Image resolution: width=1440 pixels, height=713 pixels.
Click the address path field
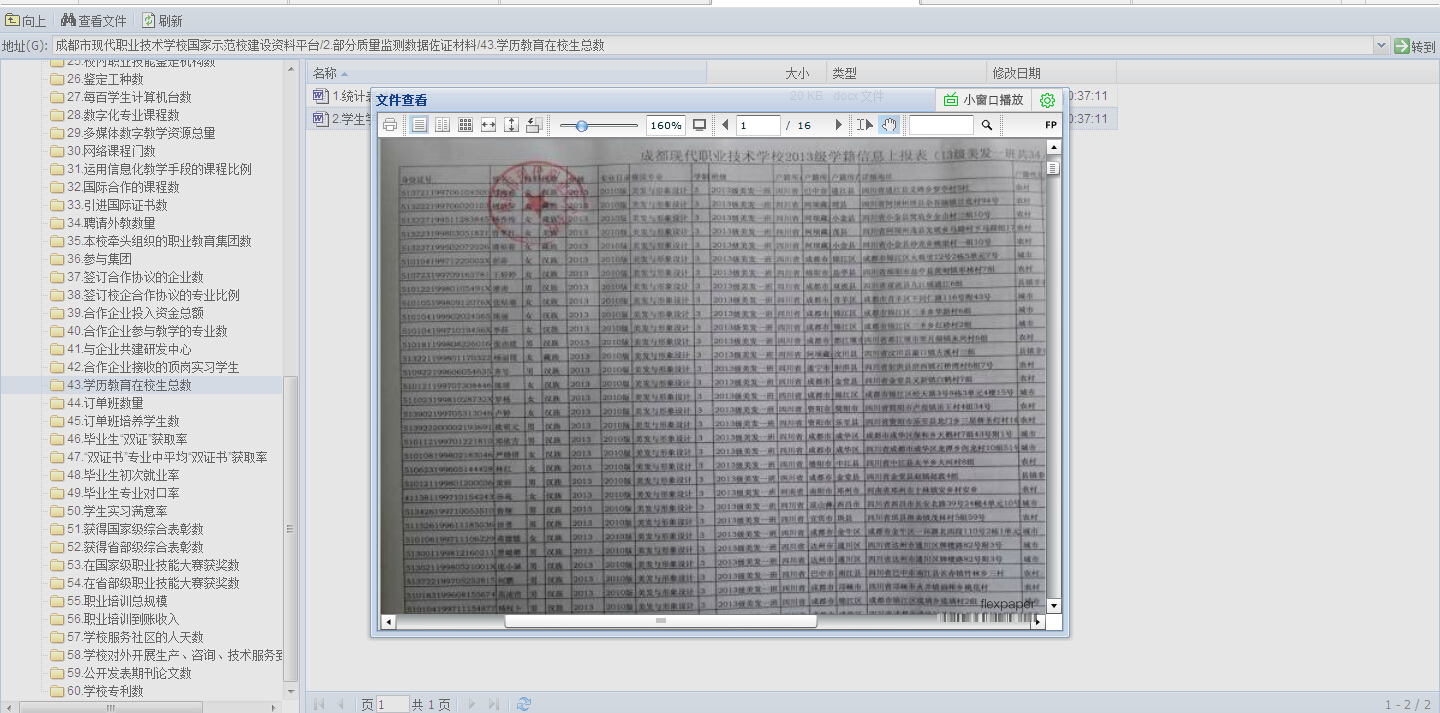pyautogui.click(x=712, y=46)
